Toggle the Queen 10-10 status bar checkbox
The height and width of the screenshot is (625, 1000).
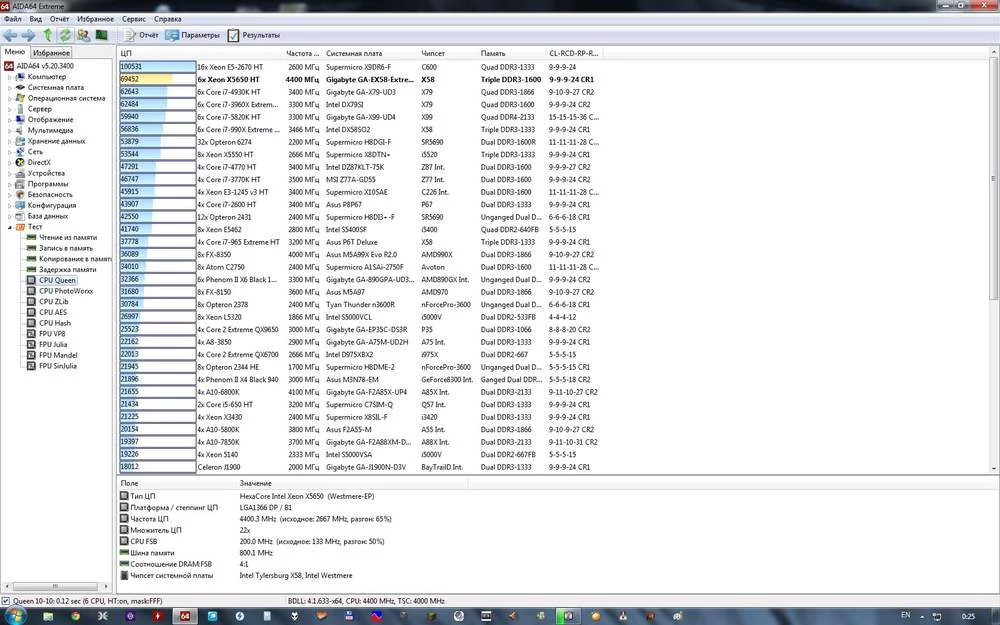[x=6, y=601]
